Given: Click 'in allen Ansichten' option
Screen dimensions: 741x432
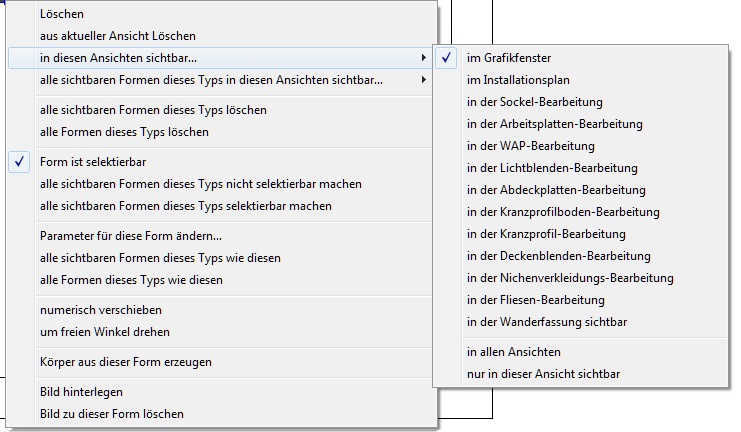Looking at the screenshot, I should [x=513, y=352].
